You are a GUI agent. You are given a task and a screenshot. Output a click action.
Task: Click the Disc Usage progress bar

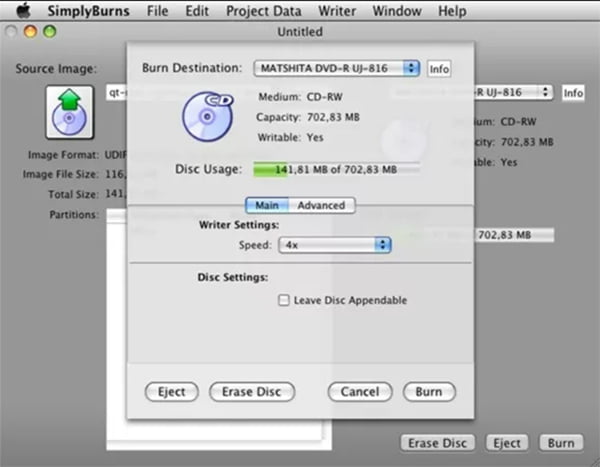337,169
